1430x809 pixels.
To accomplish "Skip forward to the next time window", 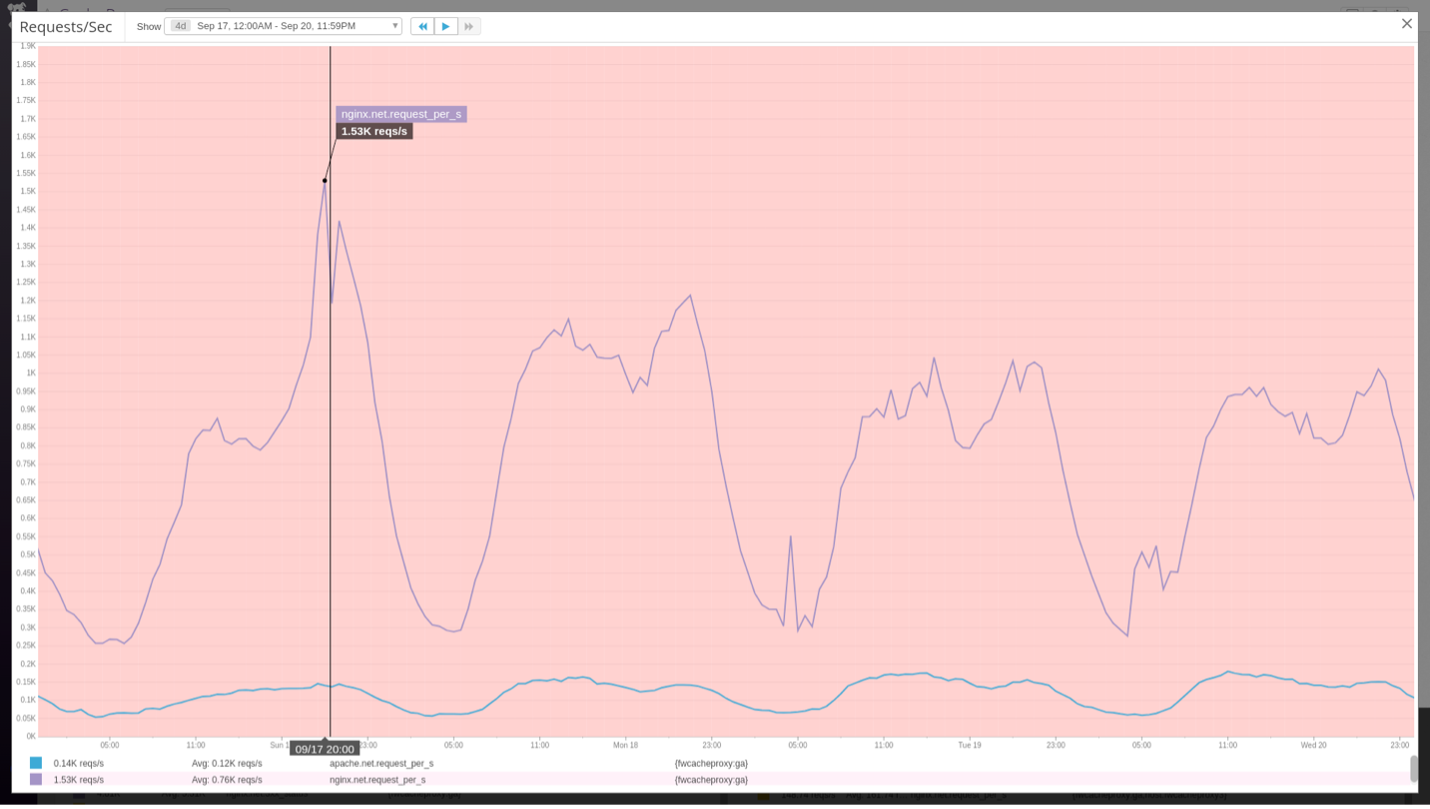I will click(469, 26).
